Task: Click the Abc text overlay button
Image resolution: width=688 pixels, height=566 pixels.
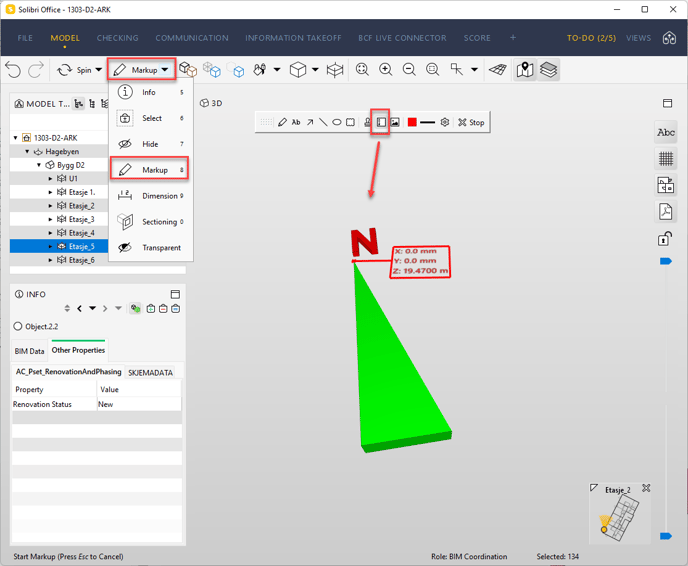Action: (666, 132)
